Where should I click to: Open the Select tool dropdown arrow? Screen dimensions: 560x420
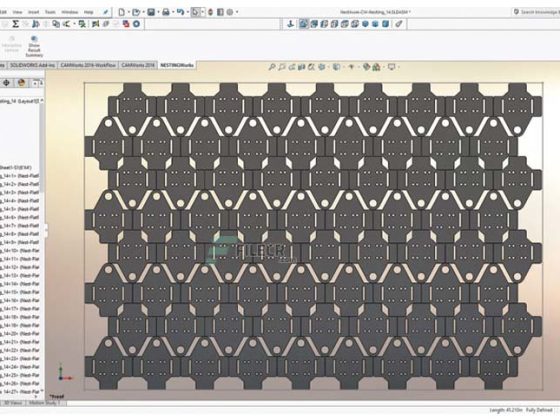[202, 12]
